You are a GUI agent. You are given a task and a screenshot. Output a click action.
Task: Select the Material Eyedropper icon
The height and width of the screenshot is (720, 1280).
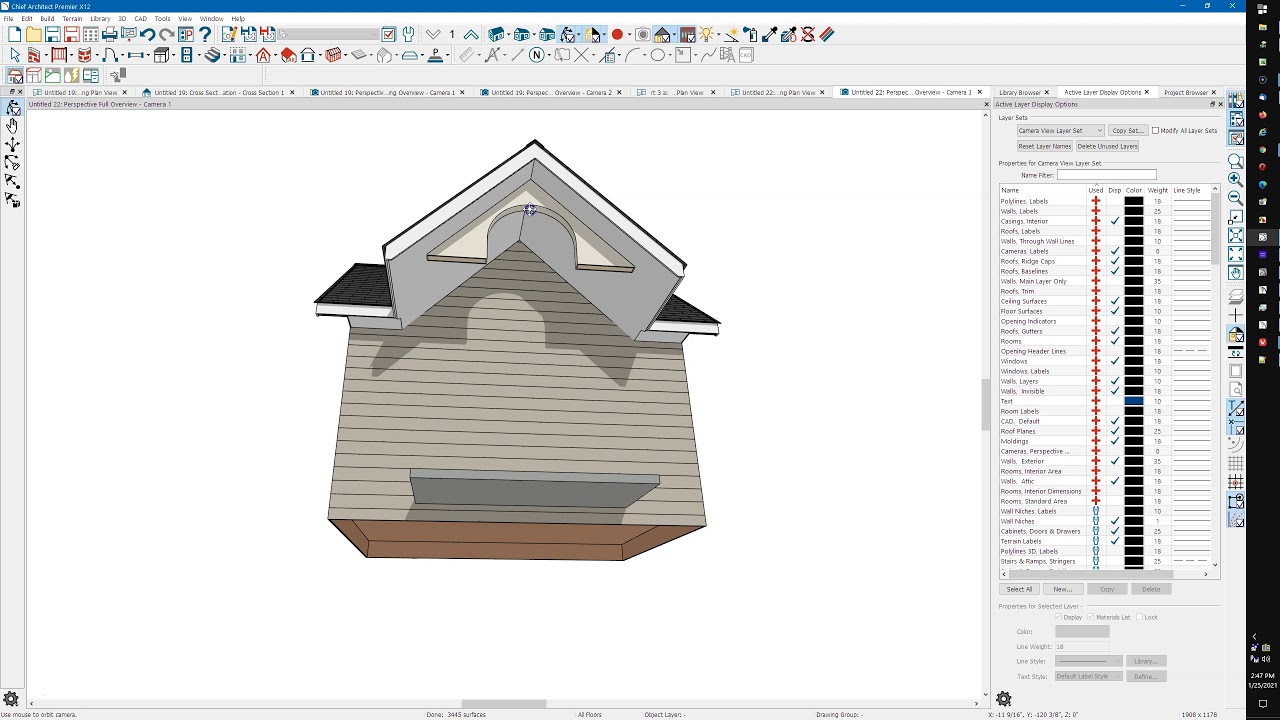coord(770,35)
